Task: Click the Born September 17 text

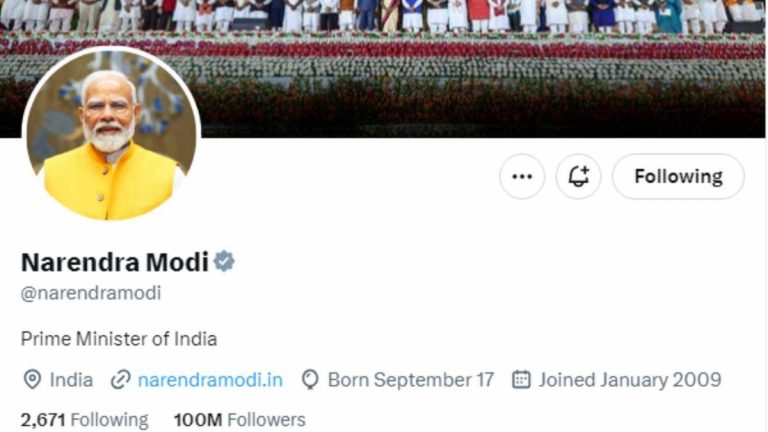Action: coord(411,380)
